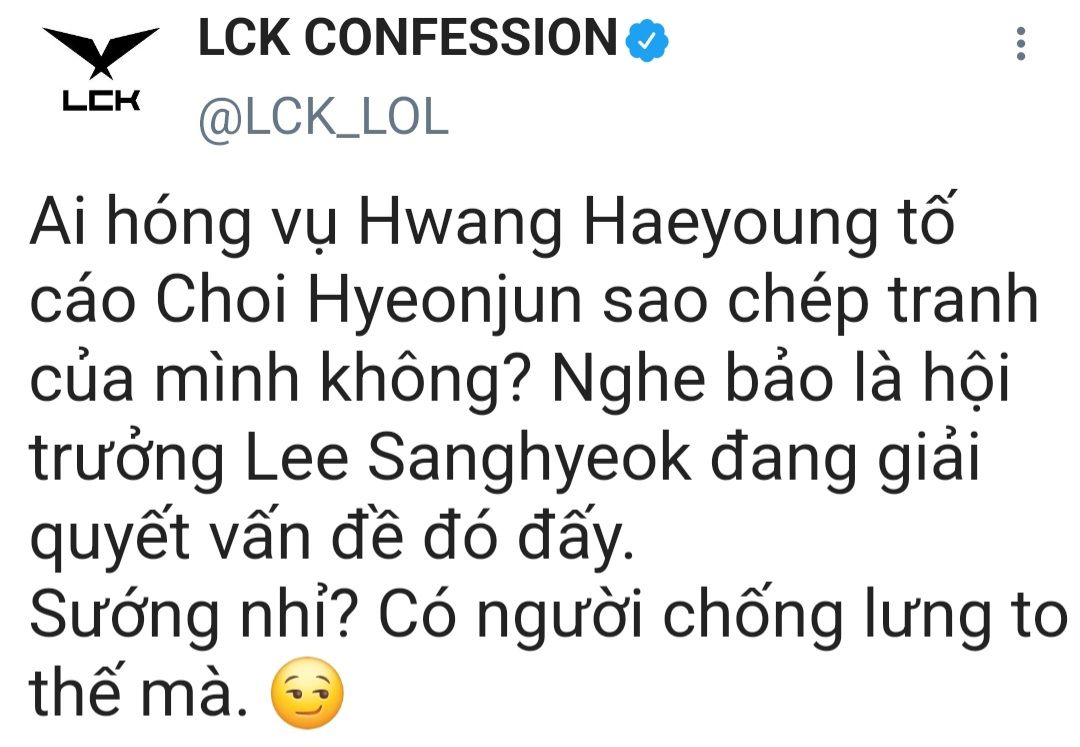Click the blue verified badge
This screenshot has width=1080, height=747.
647,41
